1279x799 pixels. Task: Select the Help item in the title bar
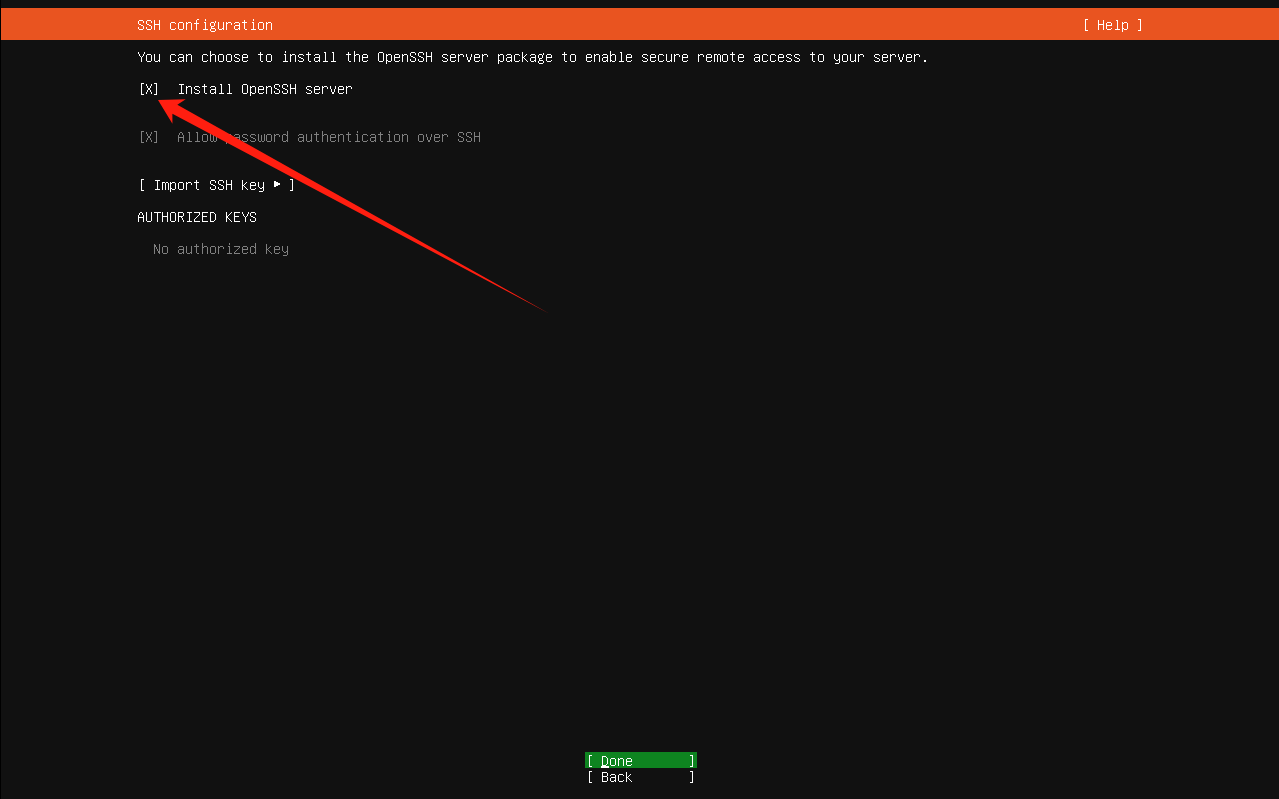pyautogui.click(x=1111, y=24)
